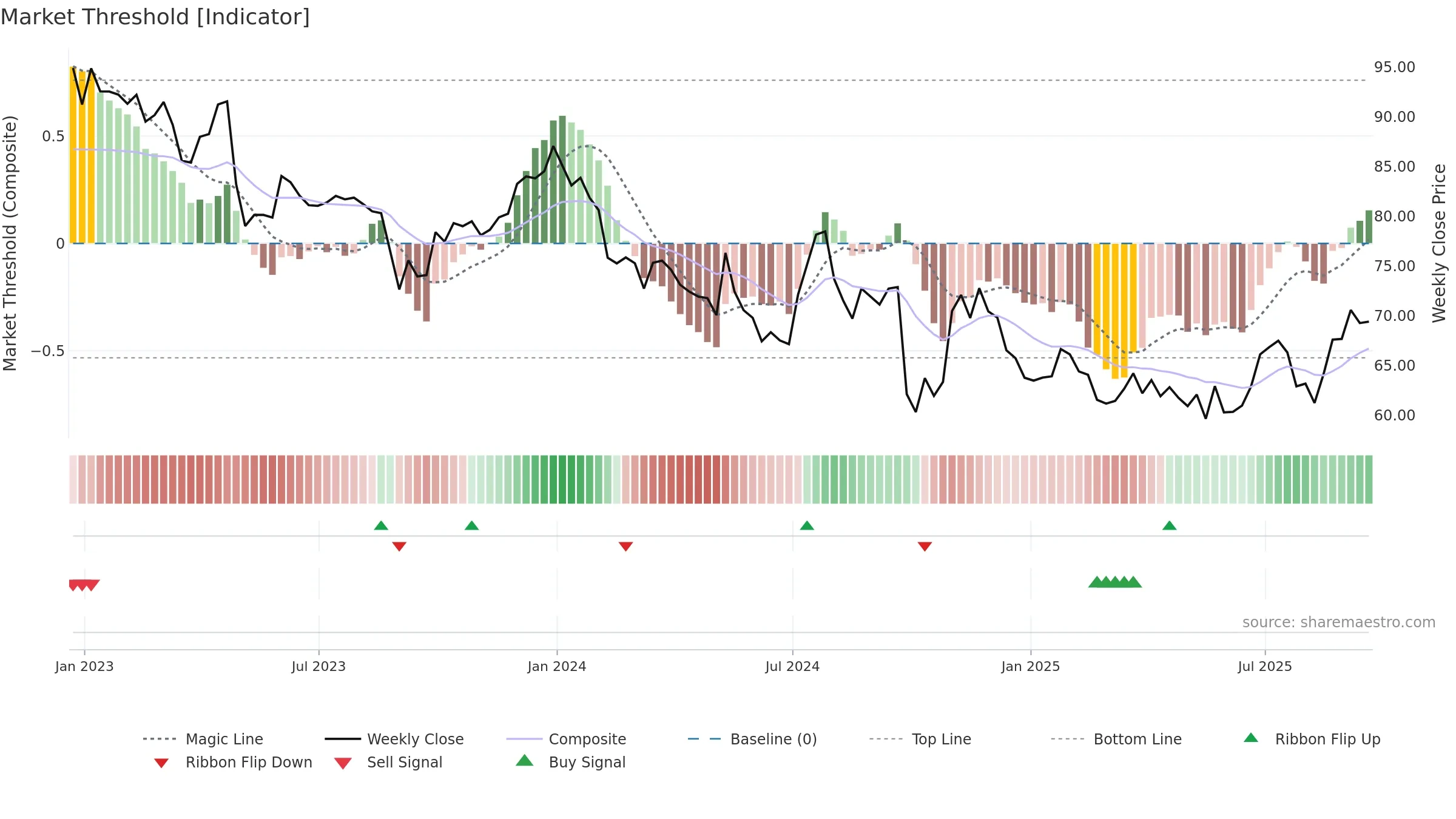Click the ribbon flip up marker, late 2023
1456x819 pixels.
pyautogui.click(x=472, y=525)
